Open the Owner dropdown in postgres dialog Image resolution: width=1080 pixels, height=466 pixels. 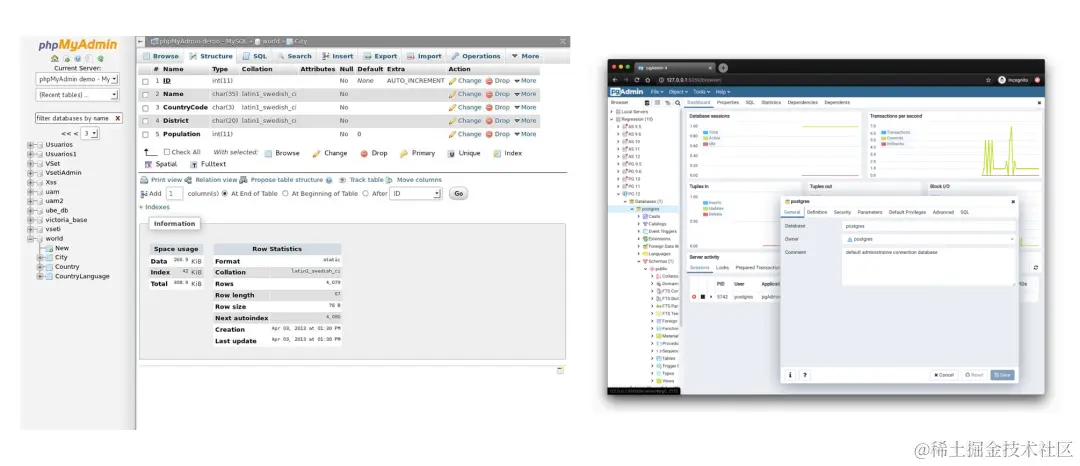point(929,239)
